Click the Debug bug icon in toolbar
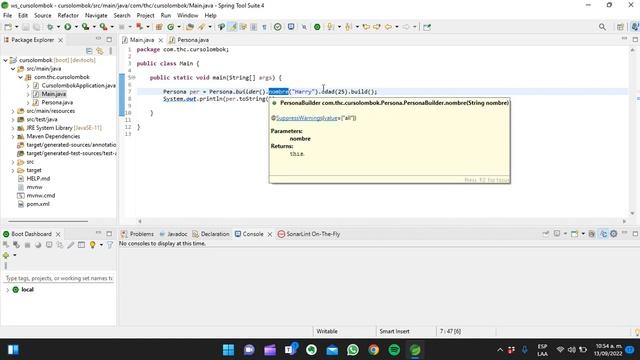This screenshot has width=640, height=360. [50, 27]
